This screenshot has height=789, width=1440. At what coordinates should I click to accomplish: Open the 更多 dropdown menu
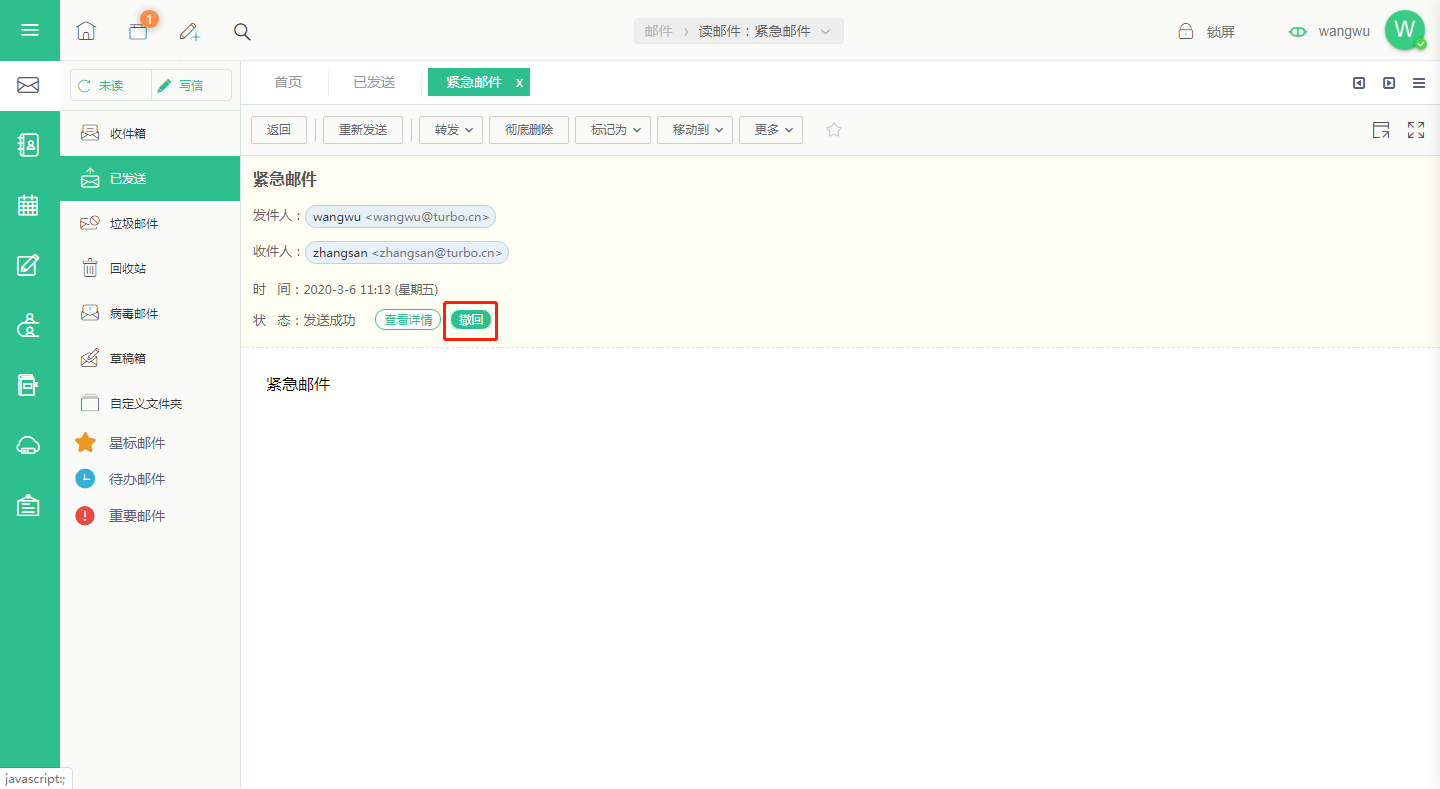pyautogui.click(x=771, y=130)
